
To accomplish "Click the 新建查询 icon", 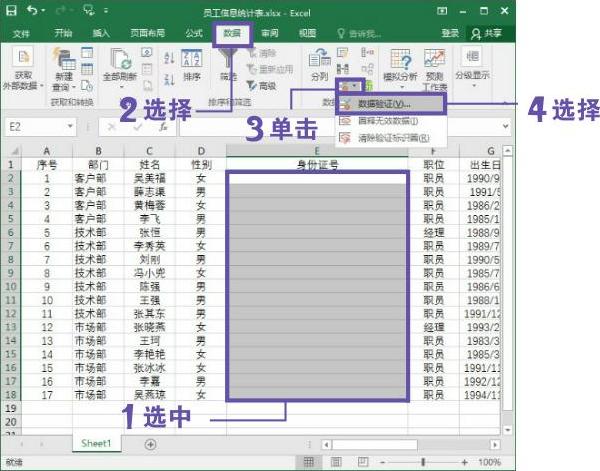I will (x=64, y=59).
